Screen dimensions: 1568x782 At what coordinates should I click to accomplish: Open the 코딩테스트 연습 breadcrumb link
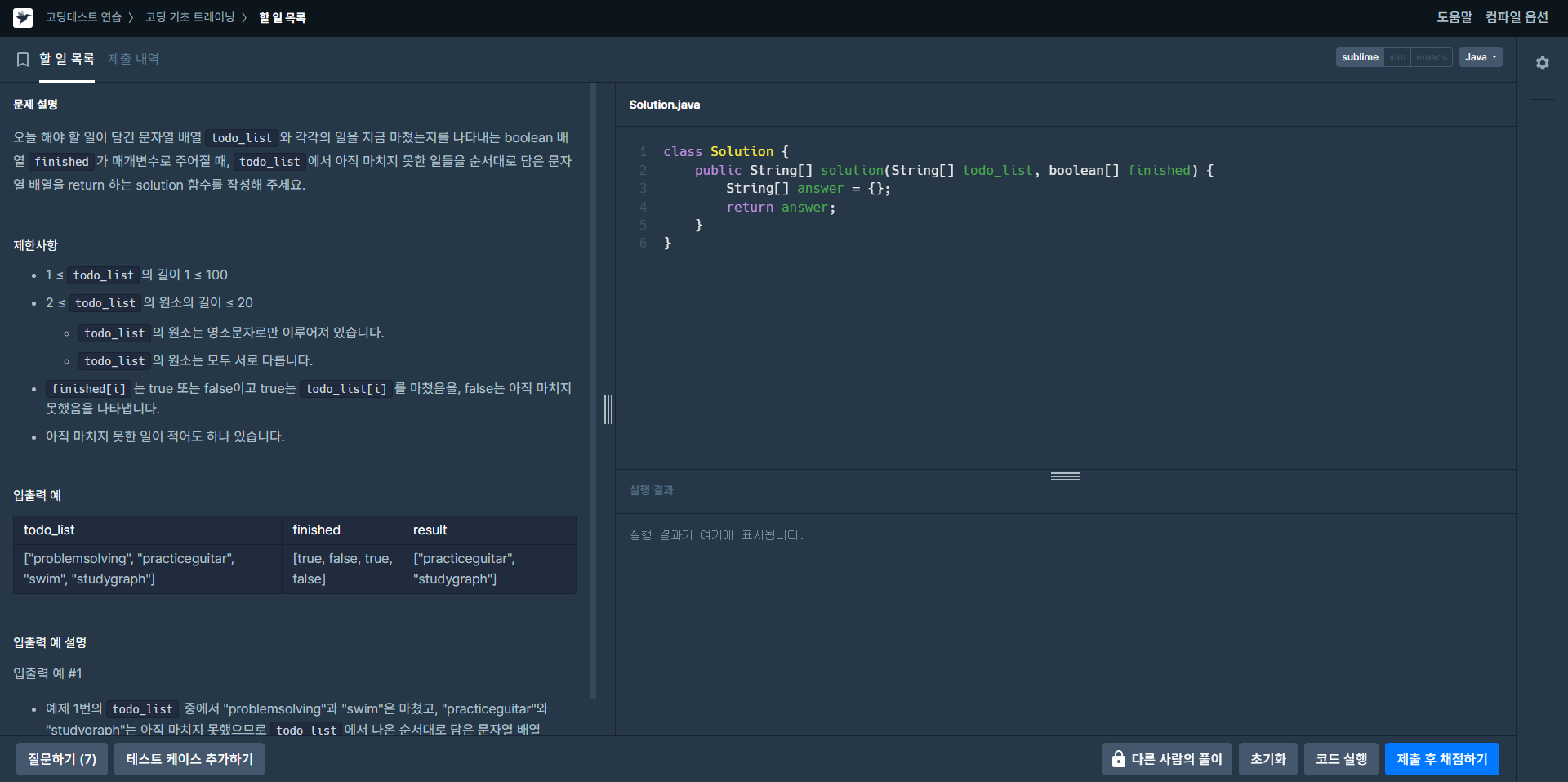tap(83, 17)
